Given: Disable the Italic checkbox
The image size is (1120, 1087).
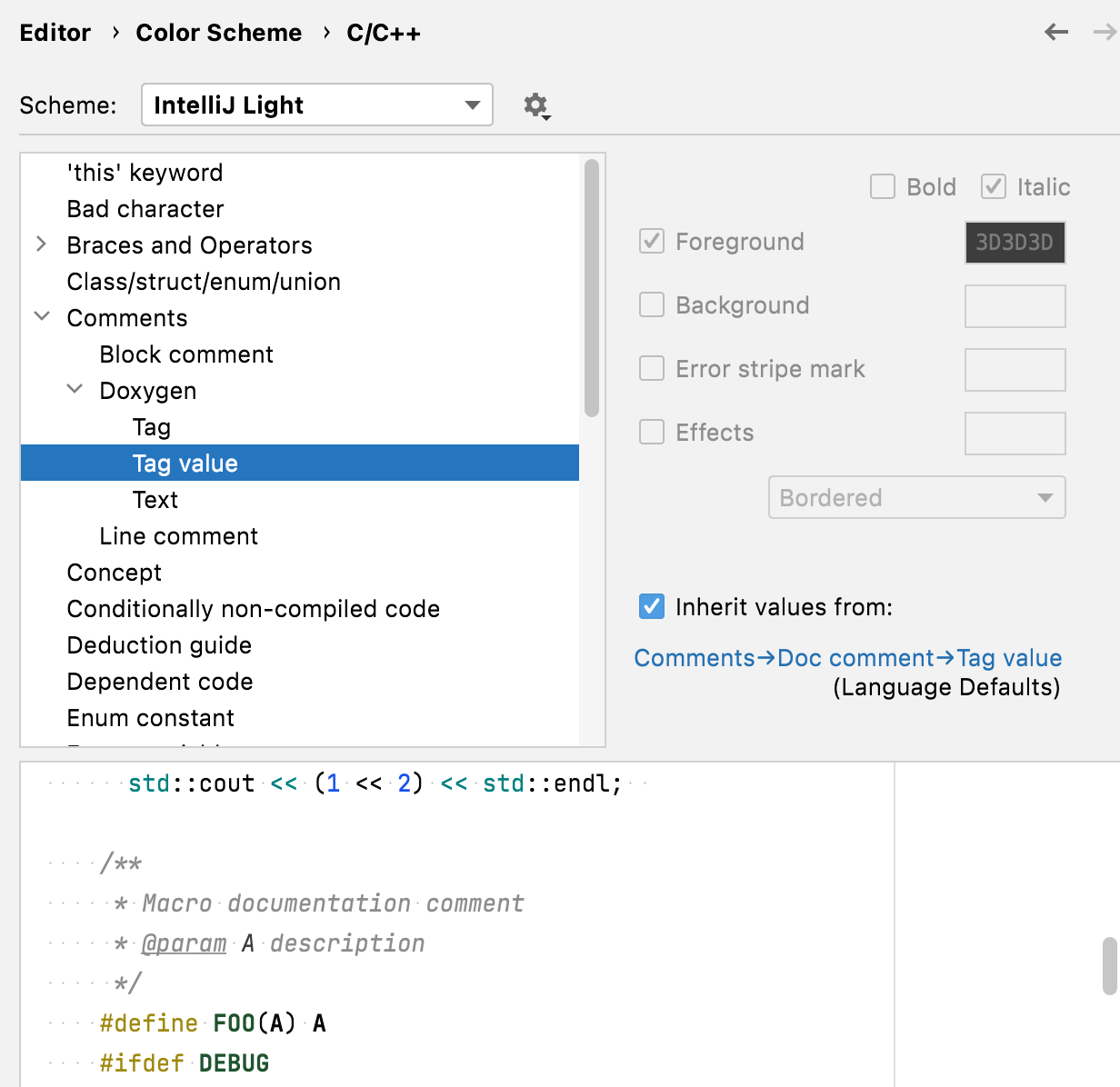Looking at the screenshot, I should click(x=993, y=186).
